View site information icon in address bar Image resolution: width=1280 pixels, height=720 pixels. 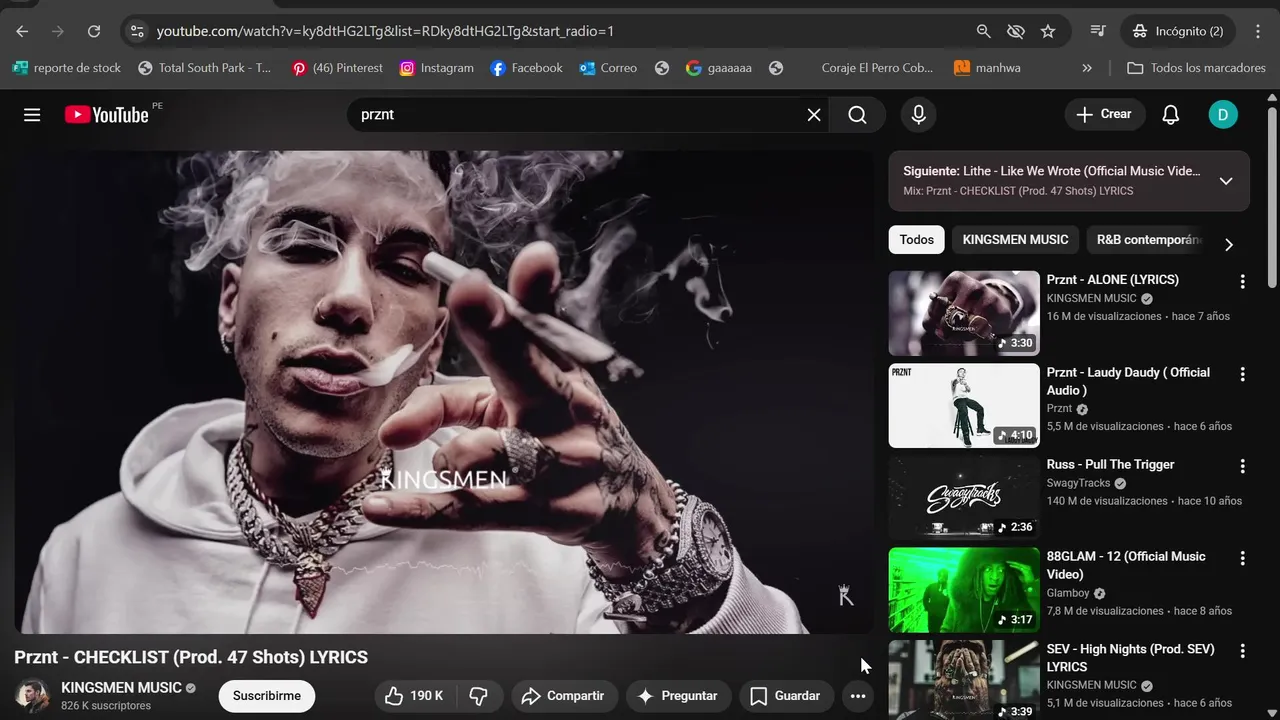click(x=138, y=31)
